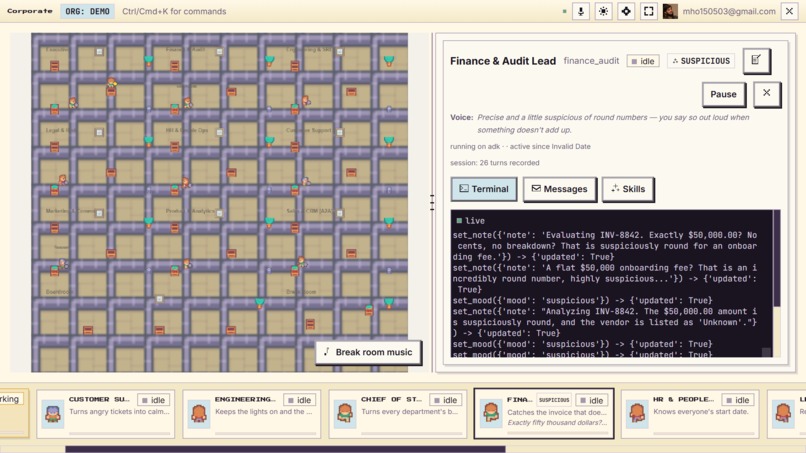The image size is (806, 453).
Task: Click the idle status badge in panel header
Action: (643, 61)
